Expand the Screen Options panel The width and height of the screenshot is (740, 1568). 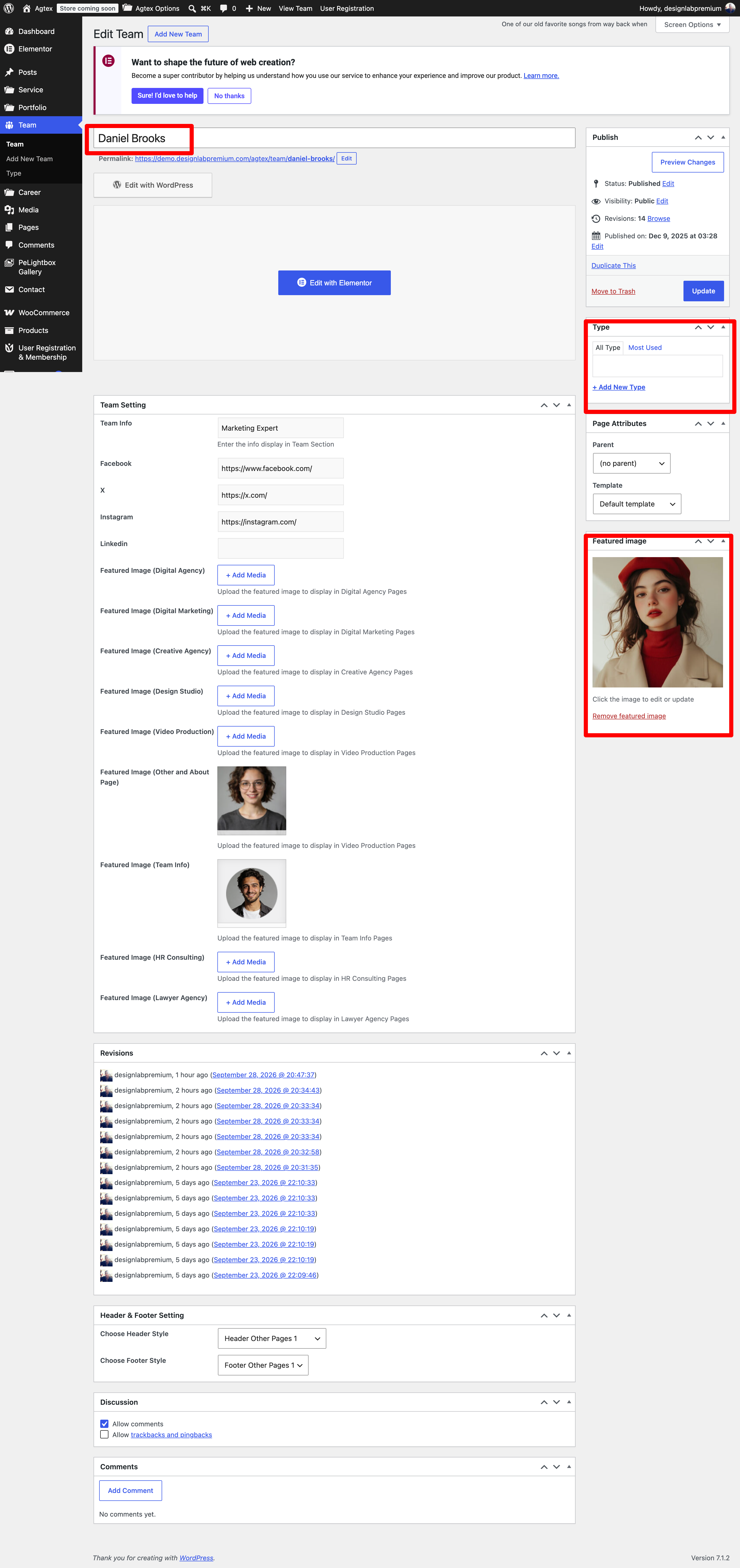[x=692, y=24]
